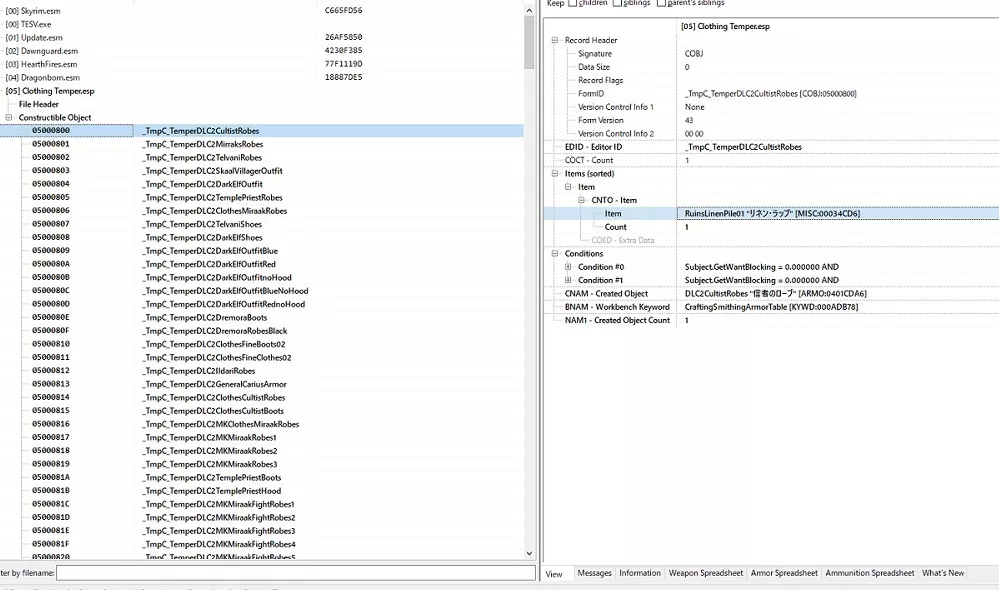This screenshot has height=590, width=999.
Task: Click the [05] Clothing Temper.esp column header
Action: click(x=725, y=26)
